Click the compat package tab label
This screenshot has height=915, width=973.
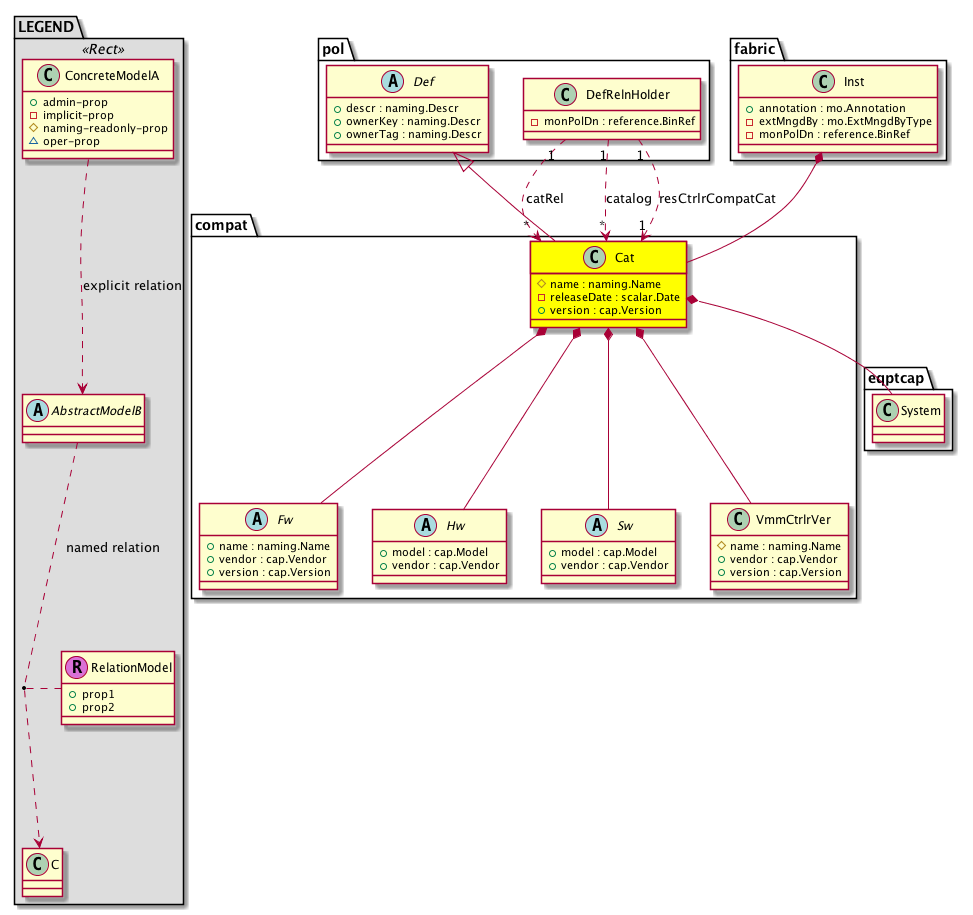[223, 225]
